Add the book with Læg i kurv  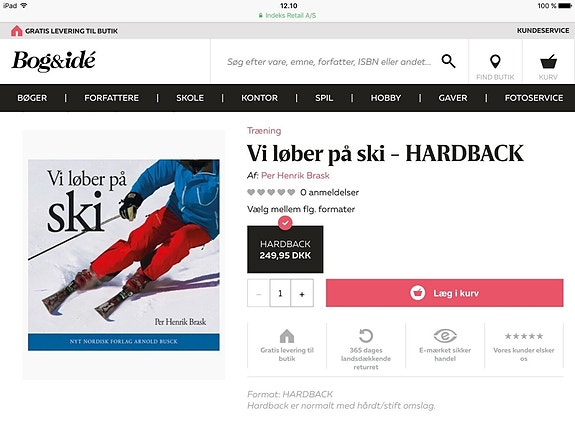point(444,293)
